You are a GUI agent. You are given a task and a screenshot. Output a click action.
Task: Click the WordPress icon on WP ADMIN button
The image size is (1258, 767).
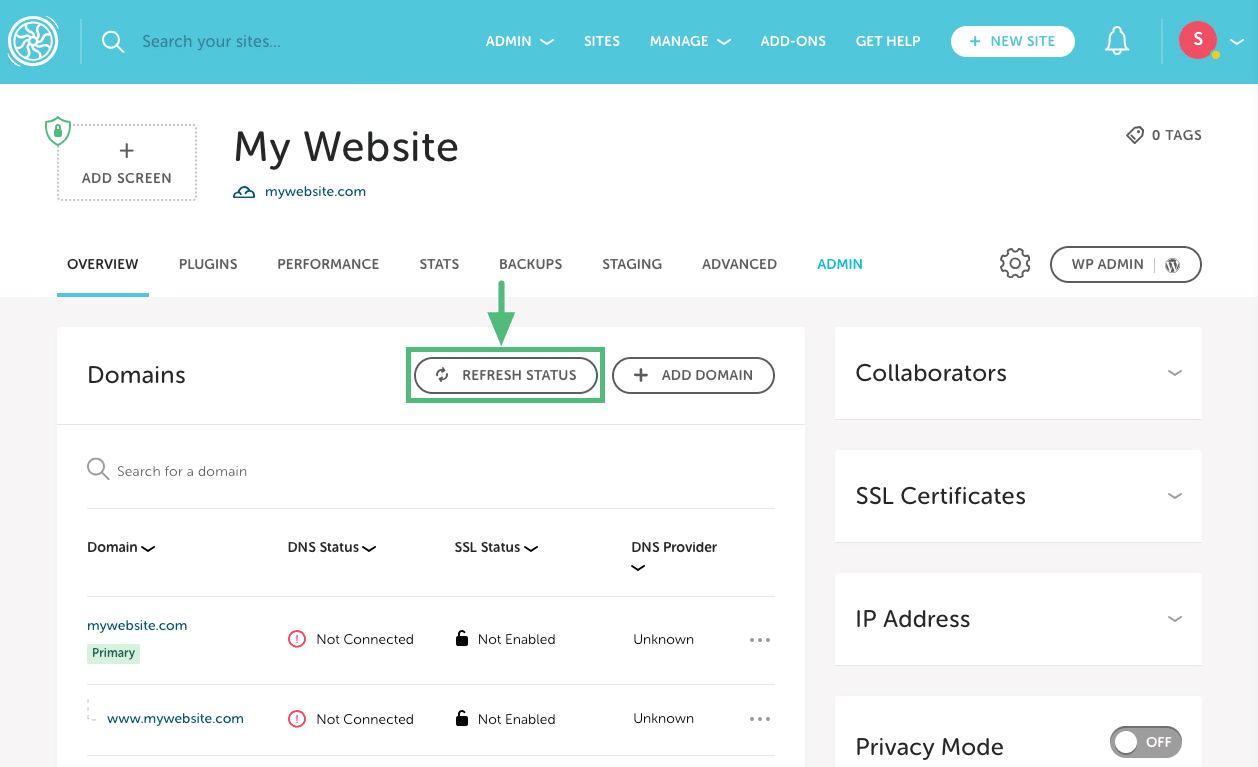pyautogui.click(x=1172, y=264)
